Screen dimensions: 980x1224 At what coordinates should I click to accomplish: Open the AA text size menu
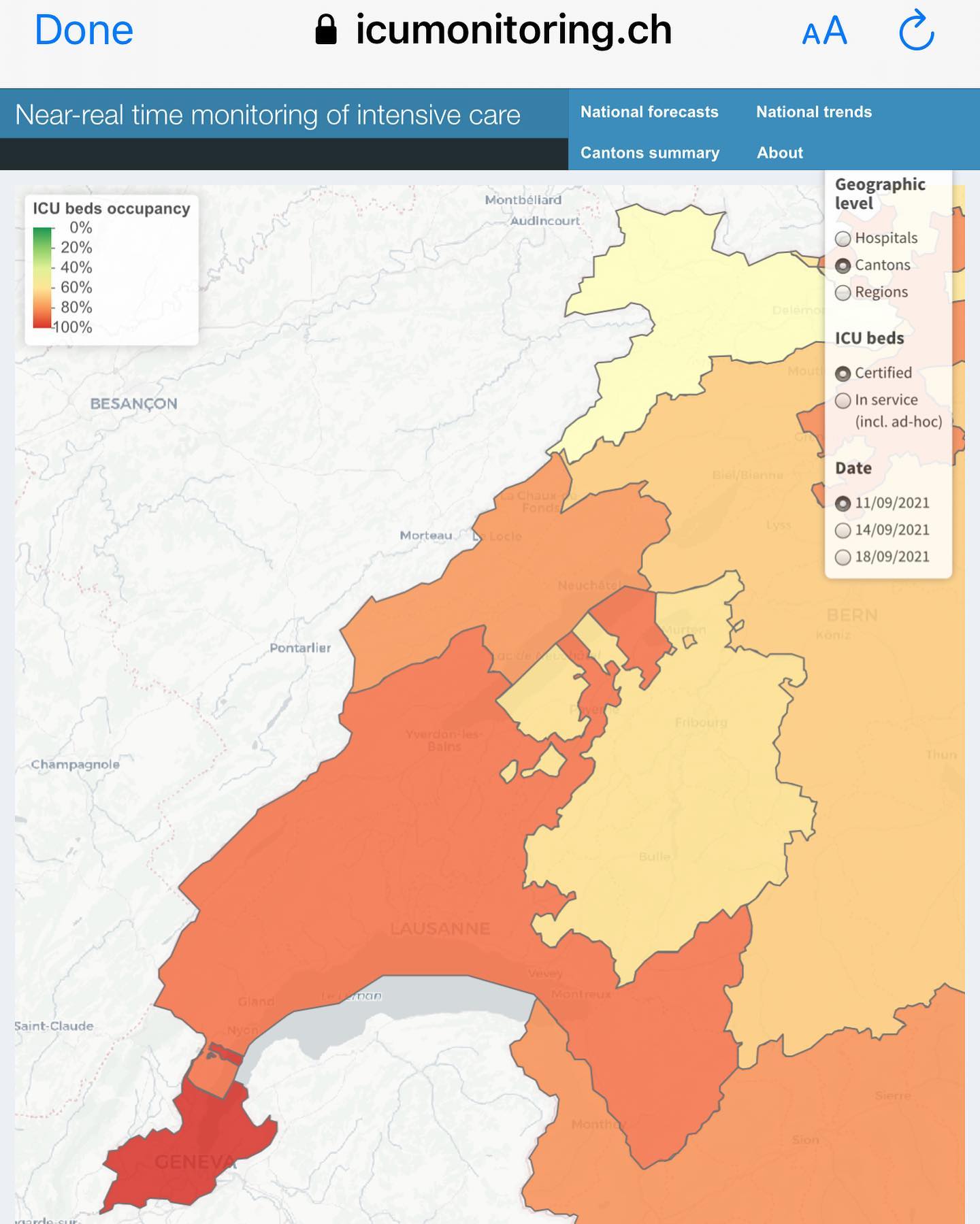(824, 31)
